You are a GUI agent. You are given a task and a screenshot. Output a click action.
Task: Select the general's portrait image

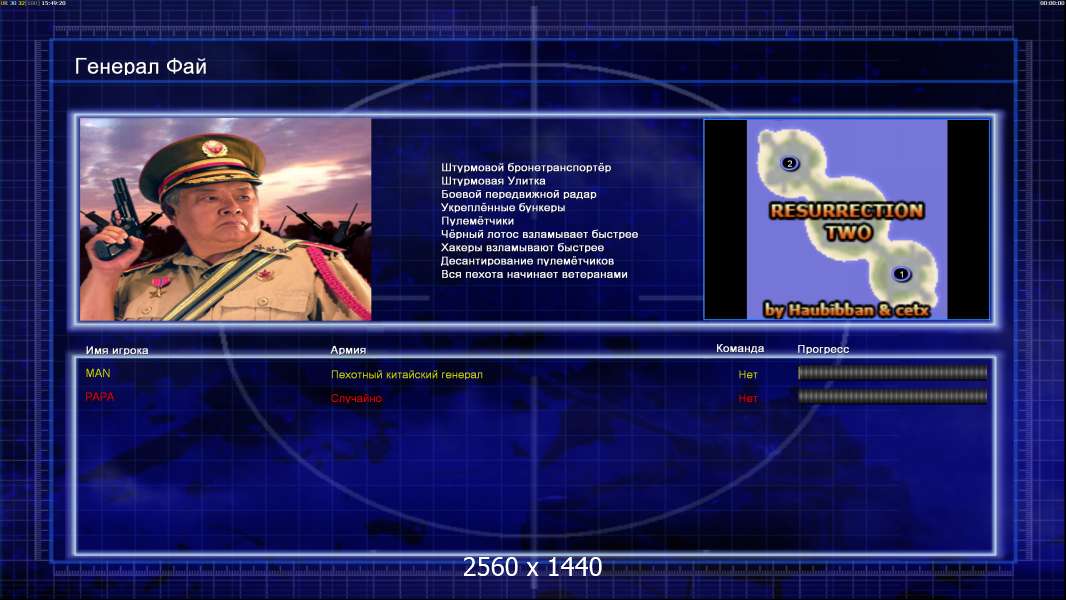tap(226, 219)
